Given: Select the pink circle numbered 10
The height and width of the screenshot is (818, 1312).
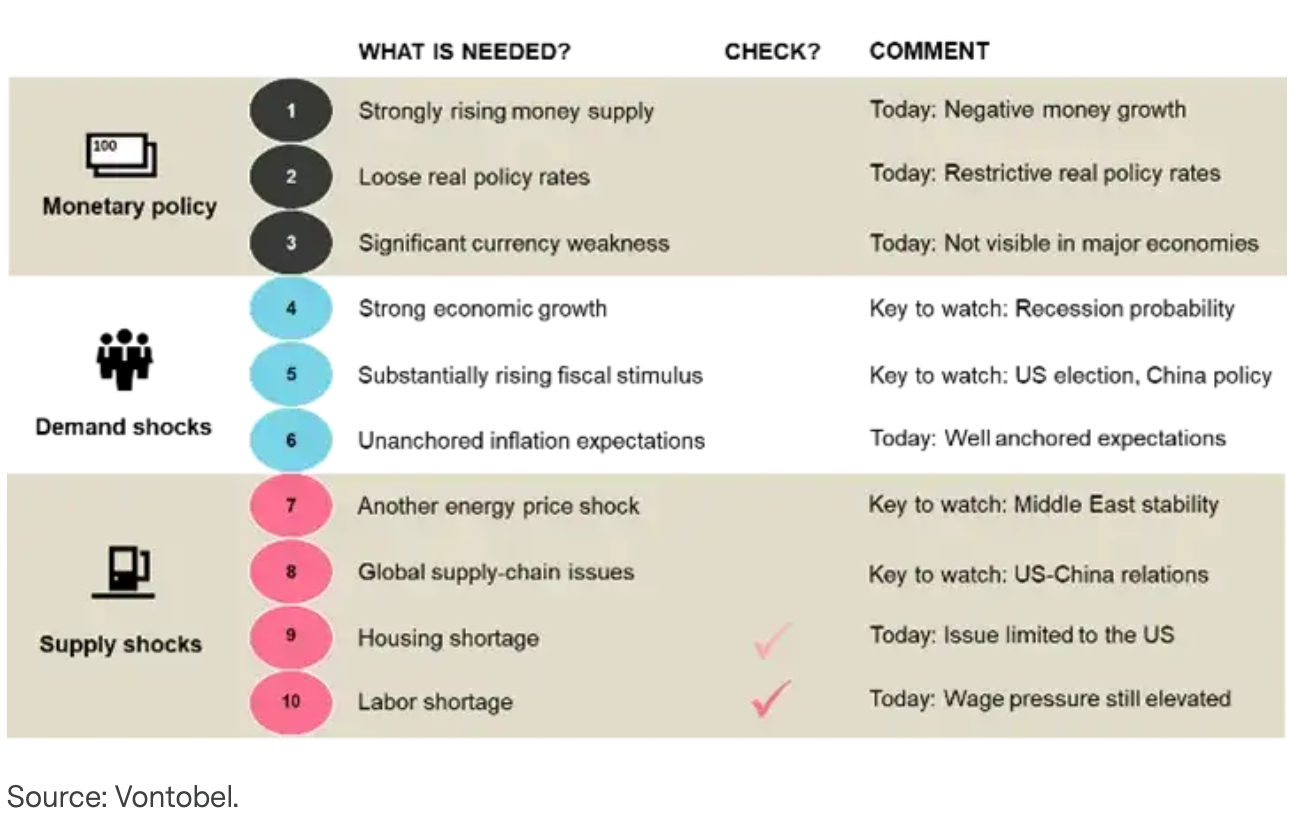Looking at the screenshot, I should coord(291,701).
